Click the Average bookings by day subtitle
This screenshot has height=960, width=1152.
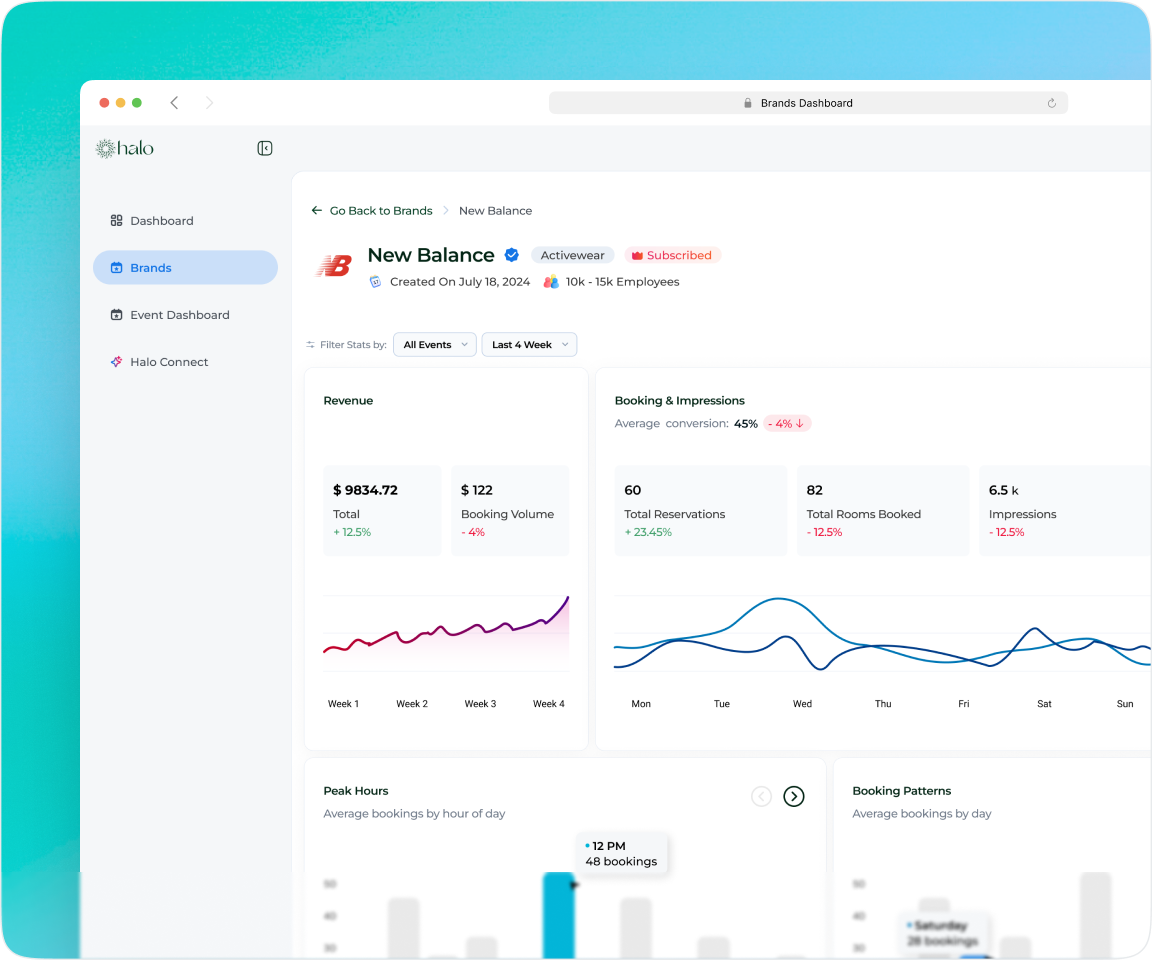point(921,814)
